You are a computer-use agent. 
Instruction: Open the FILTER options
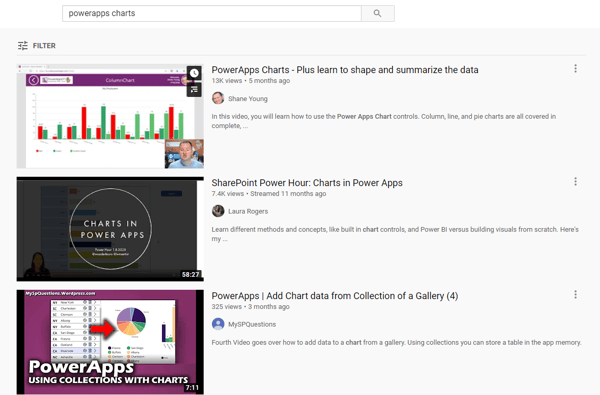point(37,46)
